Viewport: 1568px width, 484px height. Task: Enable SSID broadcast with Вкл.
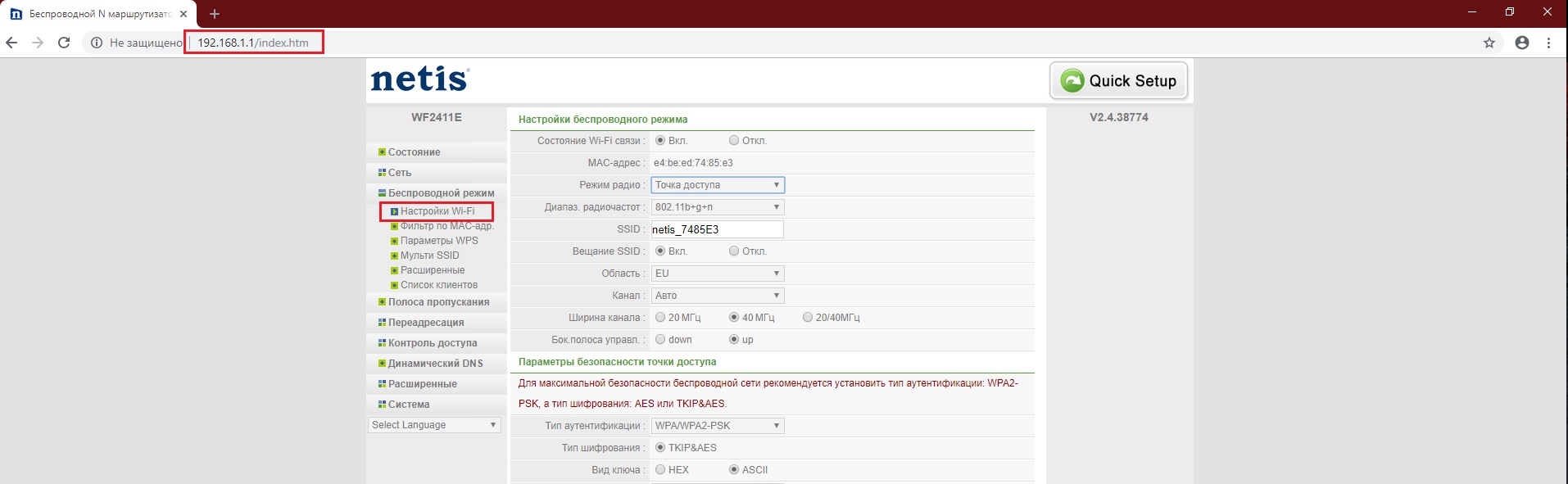pos(660,251)
